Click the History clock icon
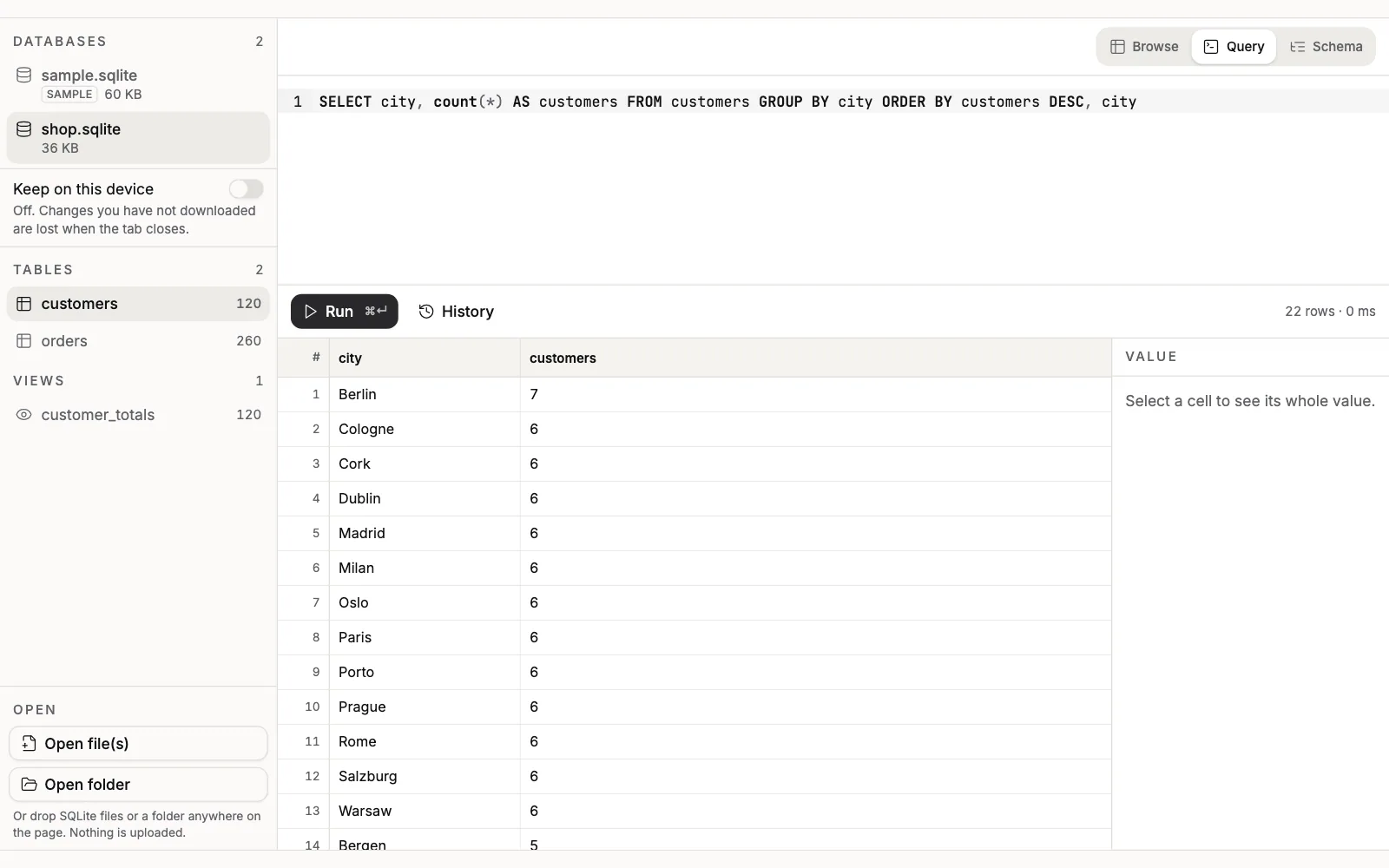Image resolution: width=1389 pixels, height=868 pixels. click(x=426, y=312)
